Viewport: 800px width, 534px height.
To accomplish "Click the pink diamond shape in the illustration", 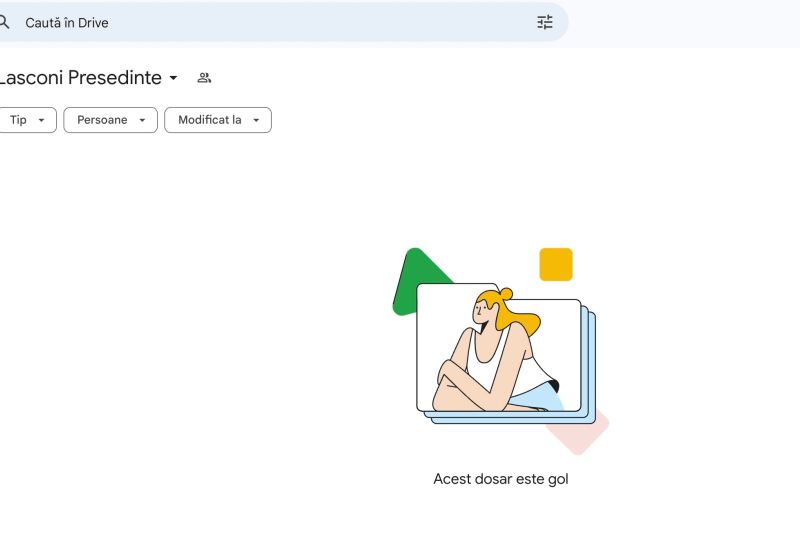I will click(x=584, y=434).
